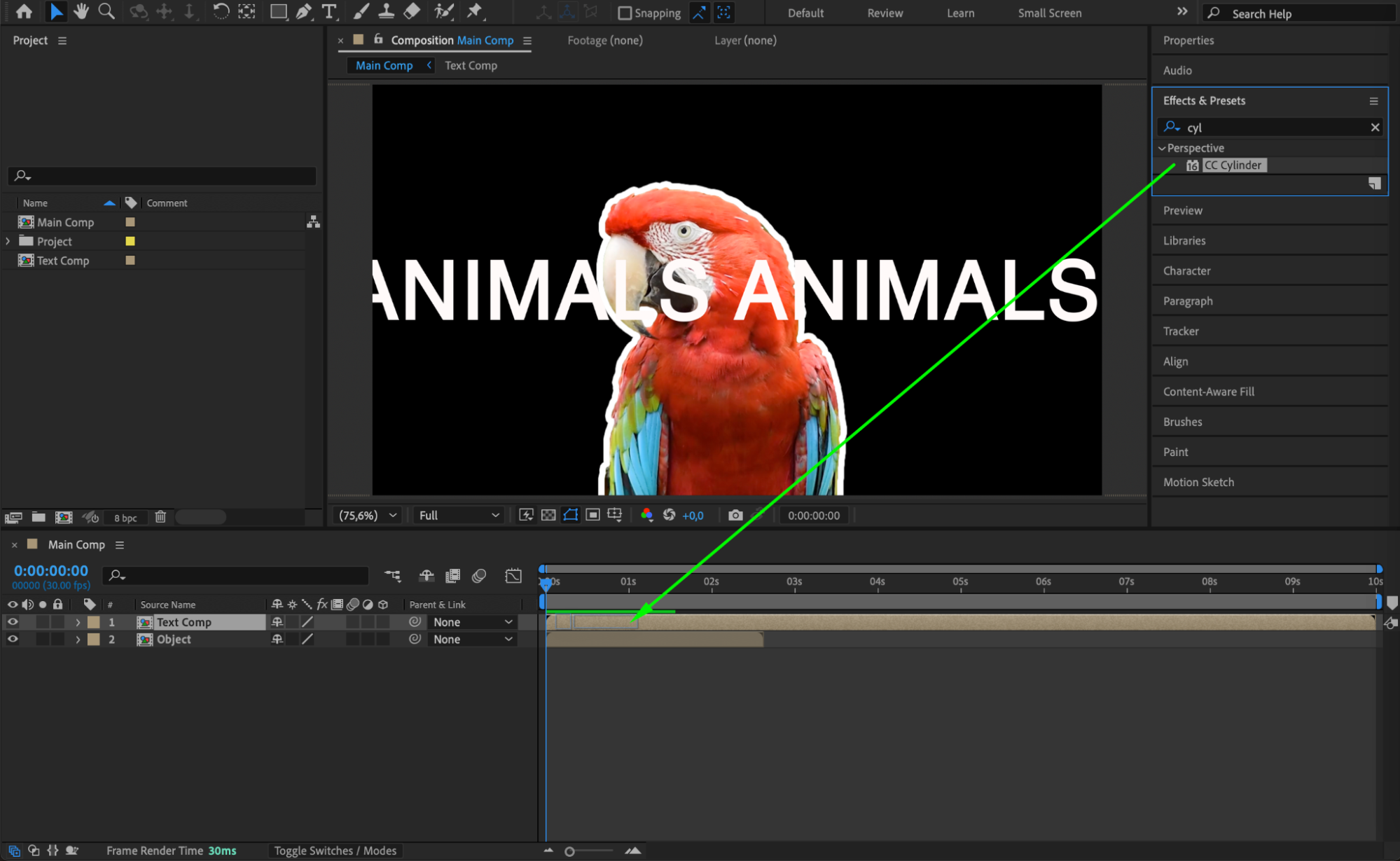The width and height of the screenshot is (1400, 861).
Task: Open the Character panel
Action: tap(1186, 271)
